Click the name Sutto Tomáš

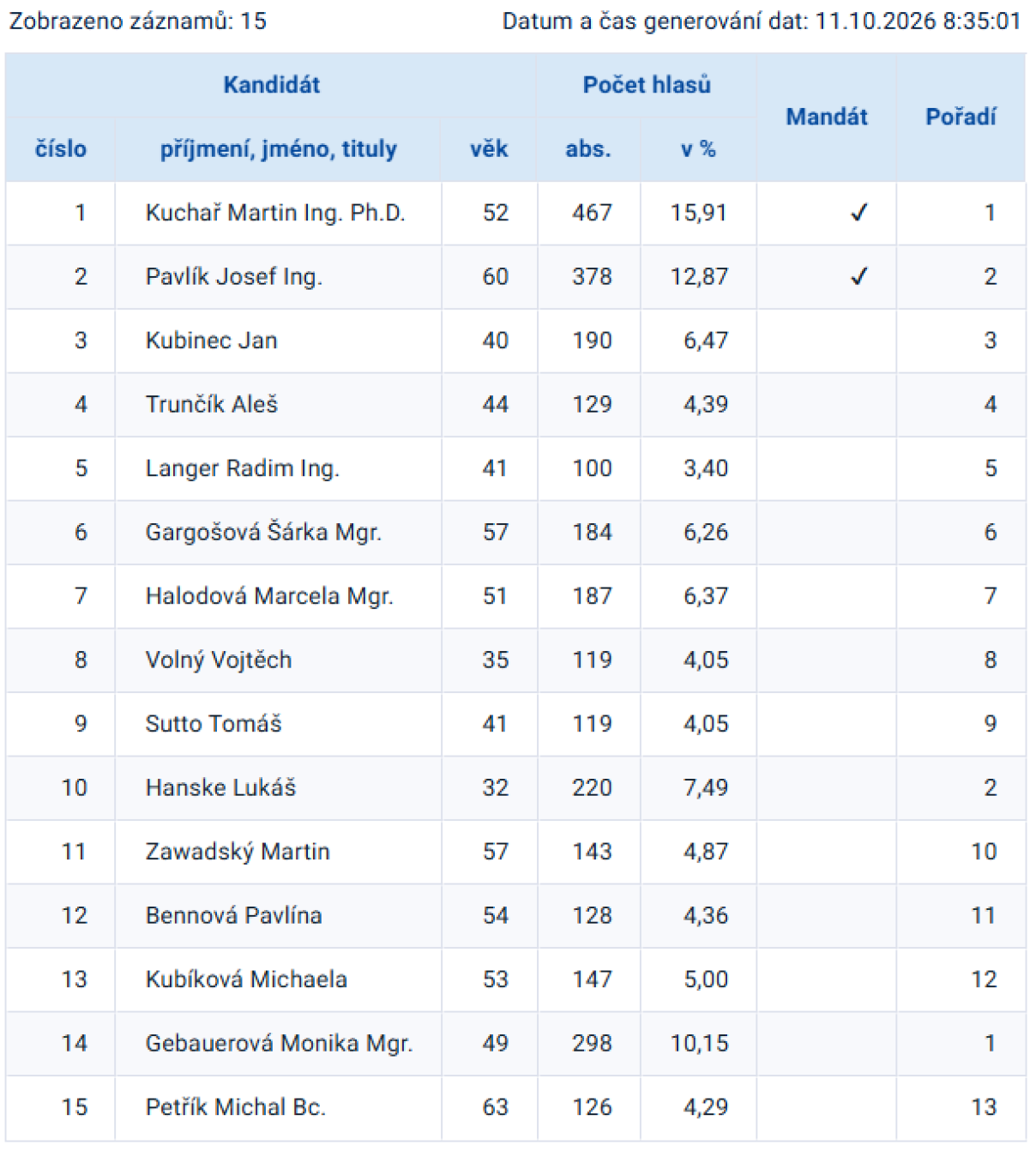(214, 724)
